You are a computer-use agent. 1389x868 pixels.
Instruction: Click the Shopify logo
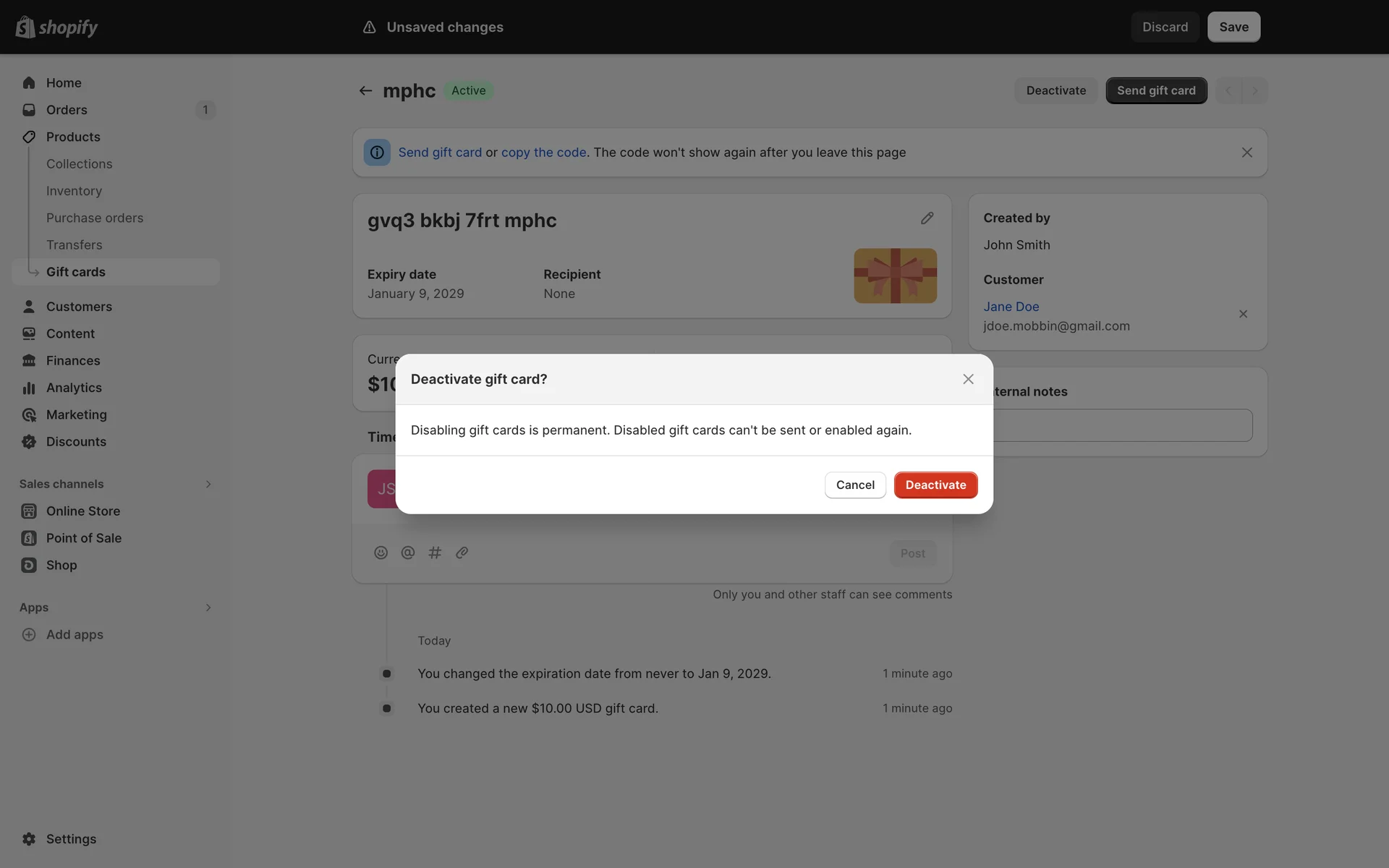pyautogui.click(x=56, y=27)
